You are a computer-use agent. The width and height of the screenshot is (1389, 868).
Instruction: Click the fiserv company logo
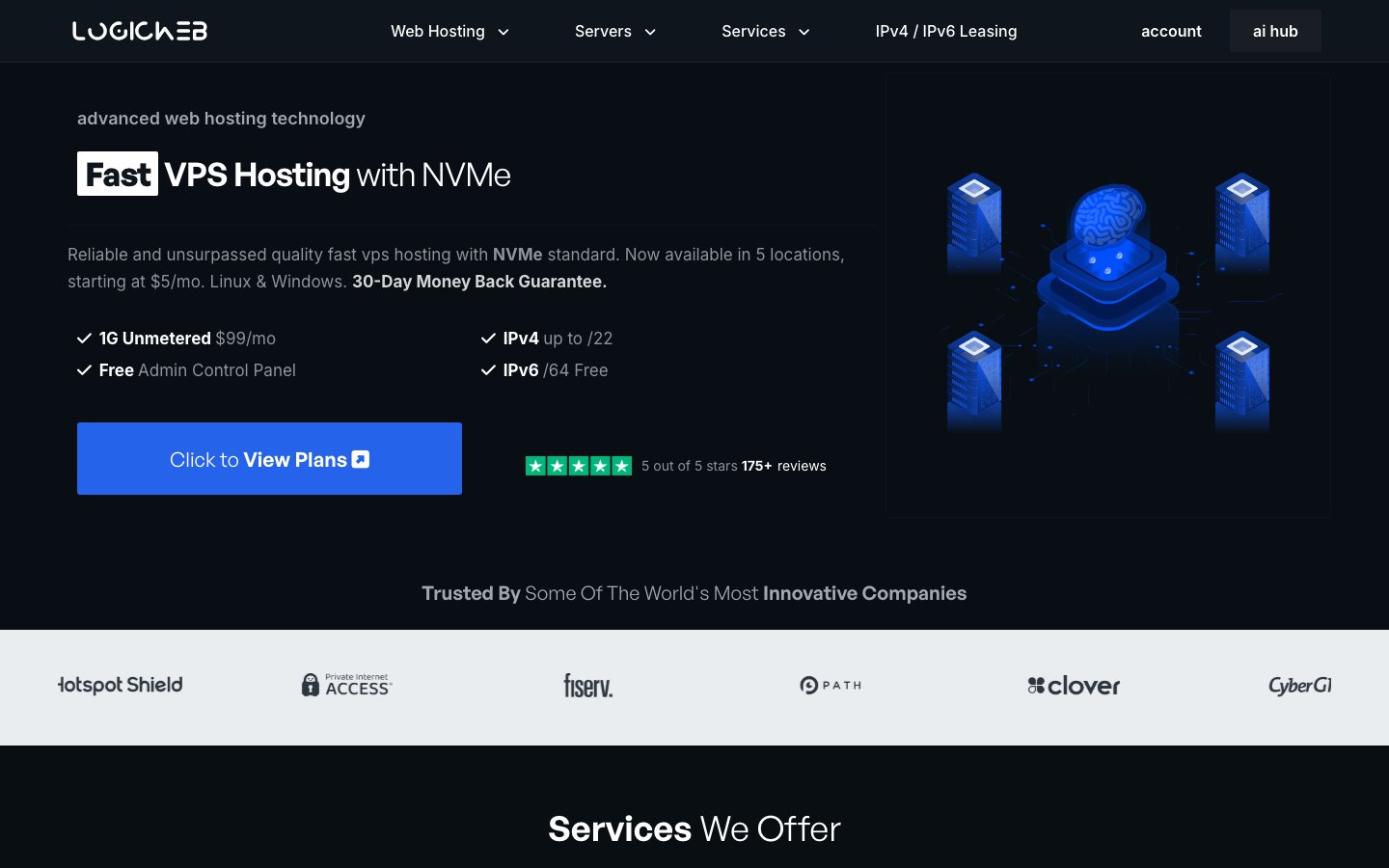[x=588, y=686]
